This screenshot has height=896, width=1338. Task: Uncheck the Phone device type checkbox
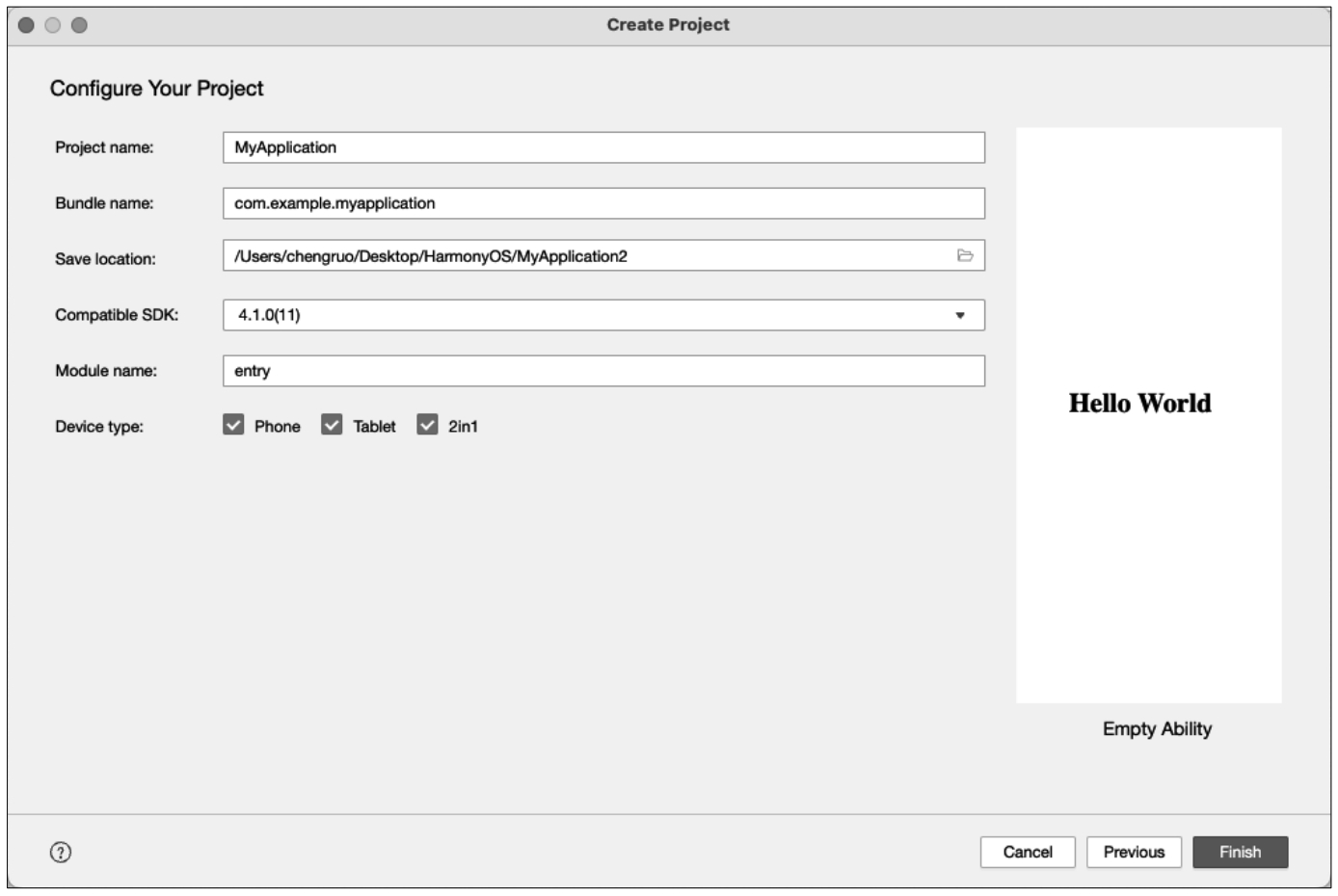point(233,425)
